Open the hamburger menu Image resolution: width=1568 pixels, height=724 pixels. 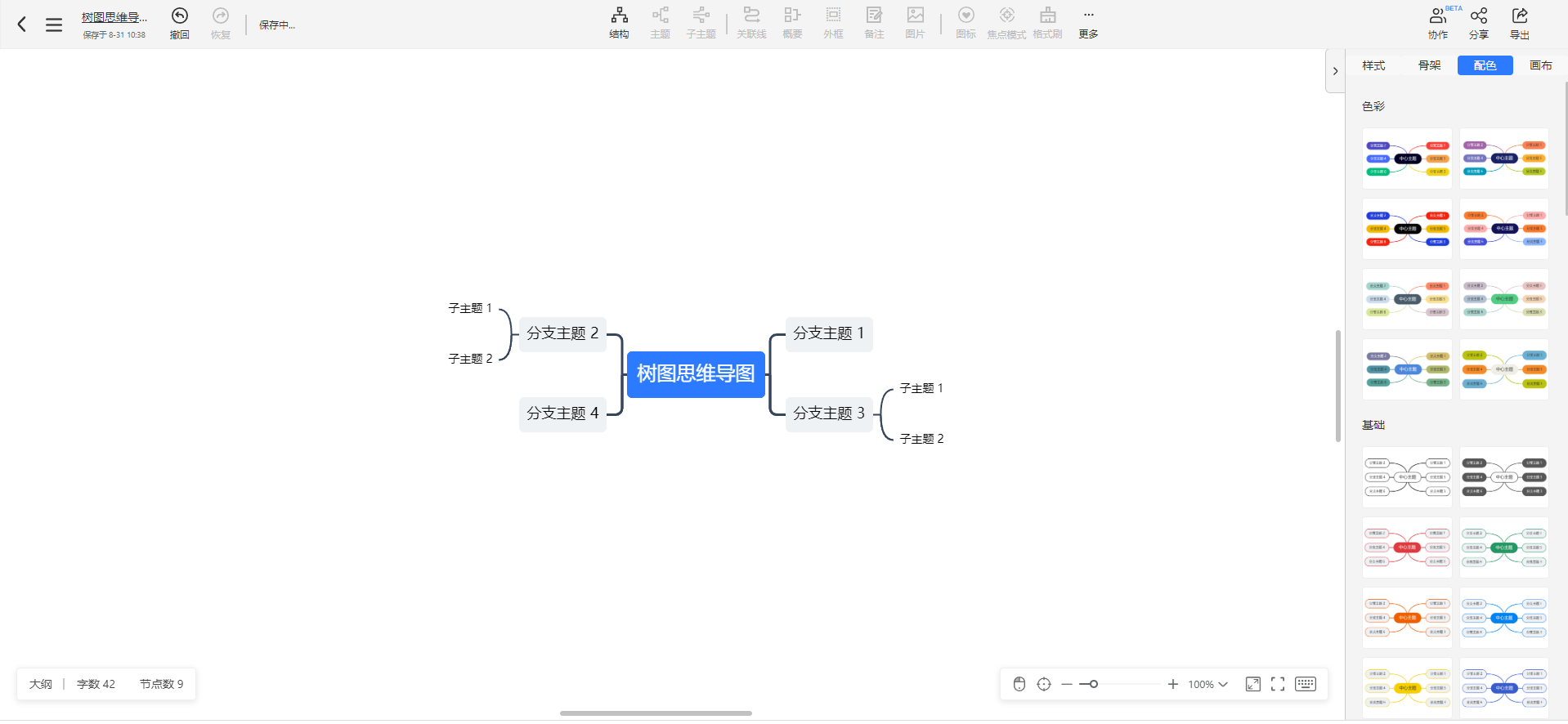54,25
